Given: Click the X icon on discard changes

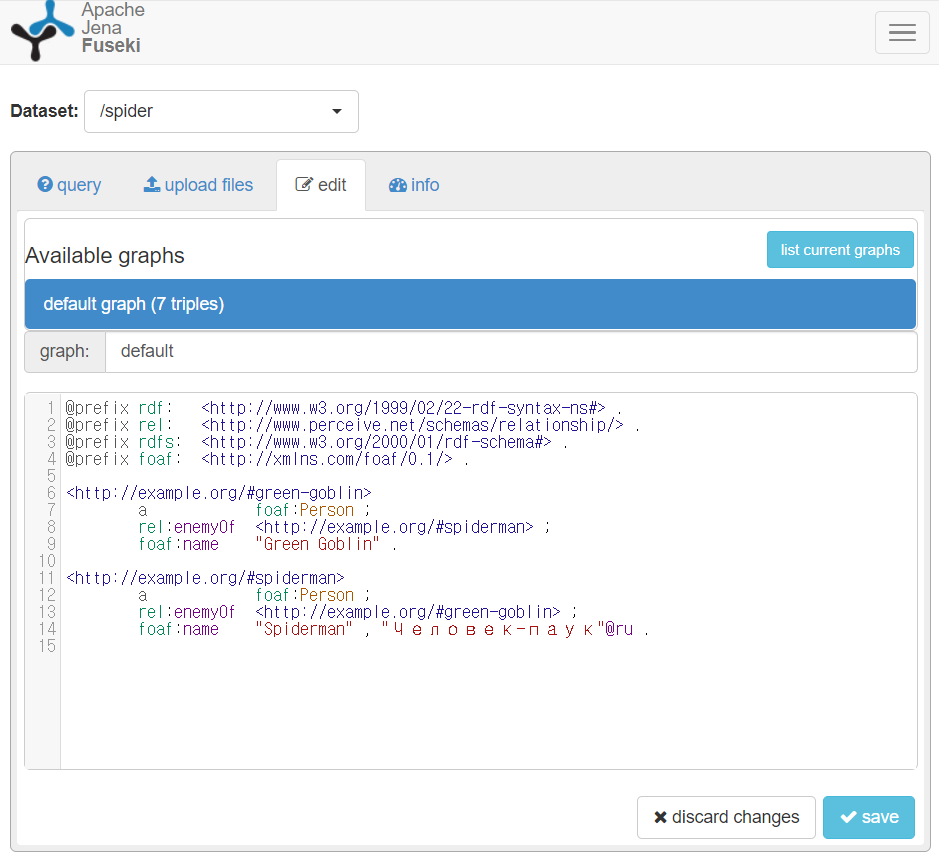Looking at the screenshot, I should point(661,817).
